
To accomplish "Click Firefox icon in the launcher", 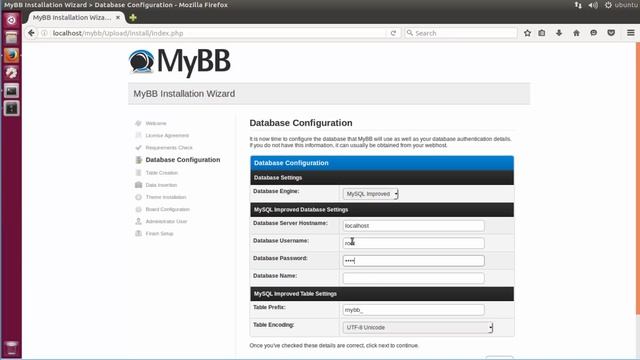I will pos(11,55).
